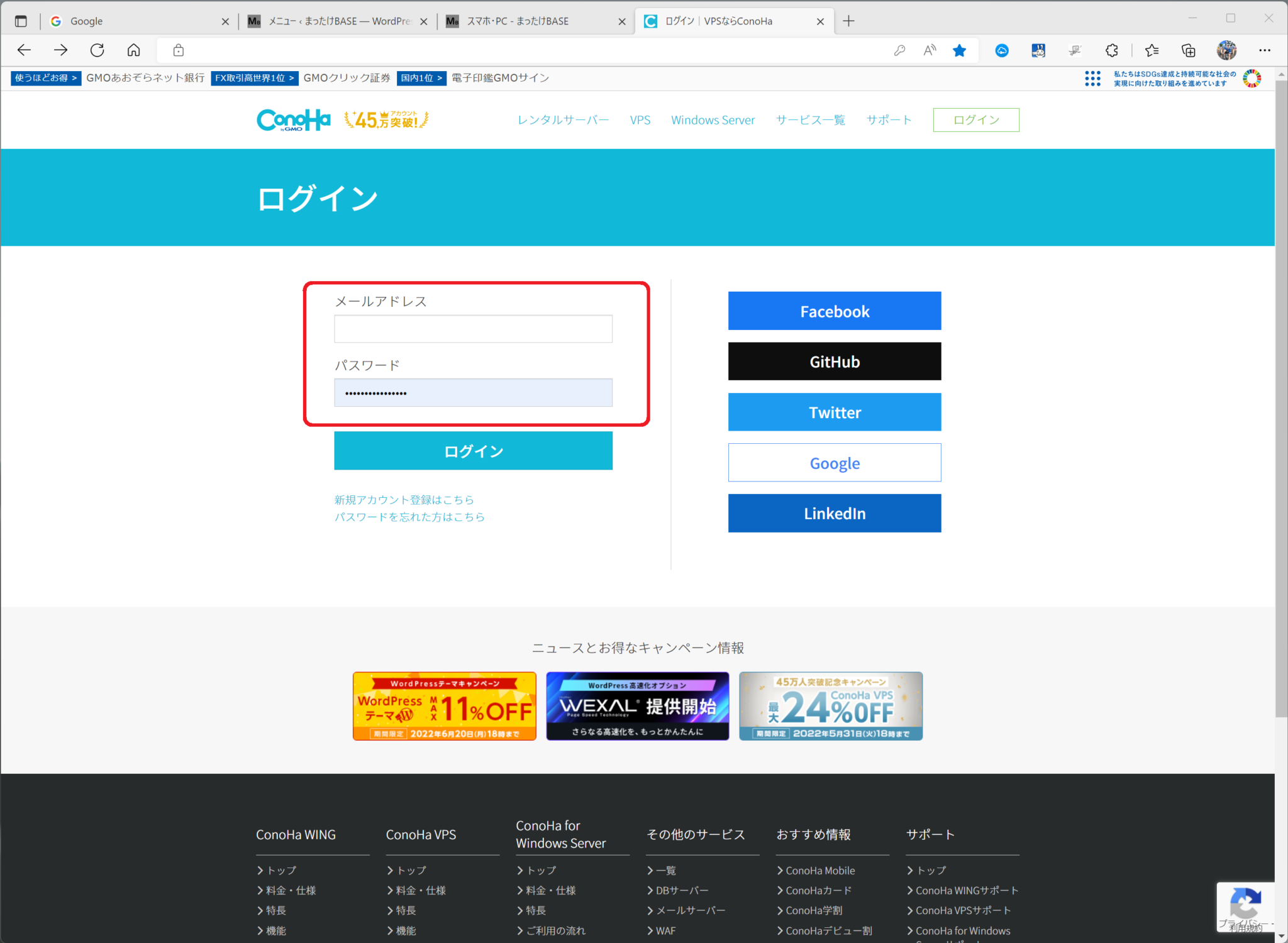This screenshot has width=1288, height=943.
Task: Click the SDGs color wheel icon
Action: click(x=1253, y=78)
